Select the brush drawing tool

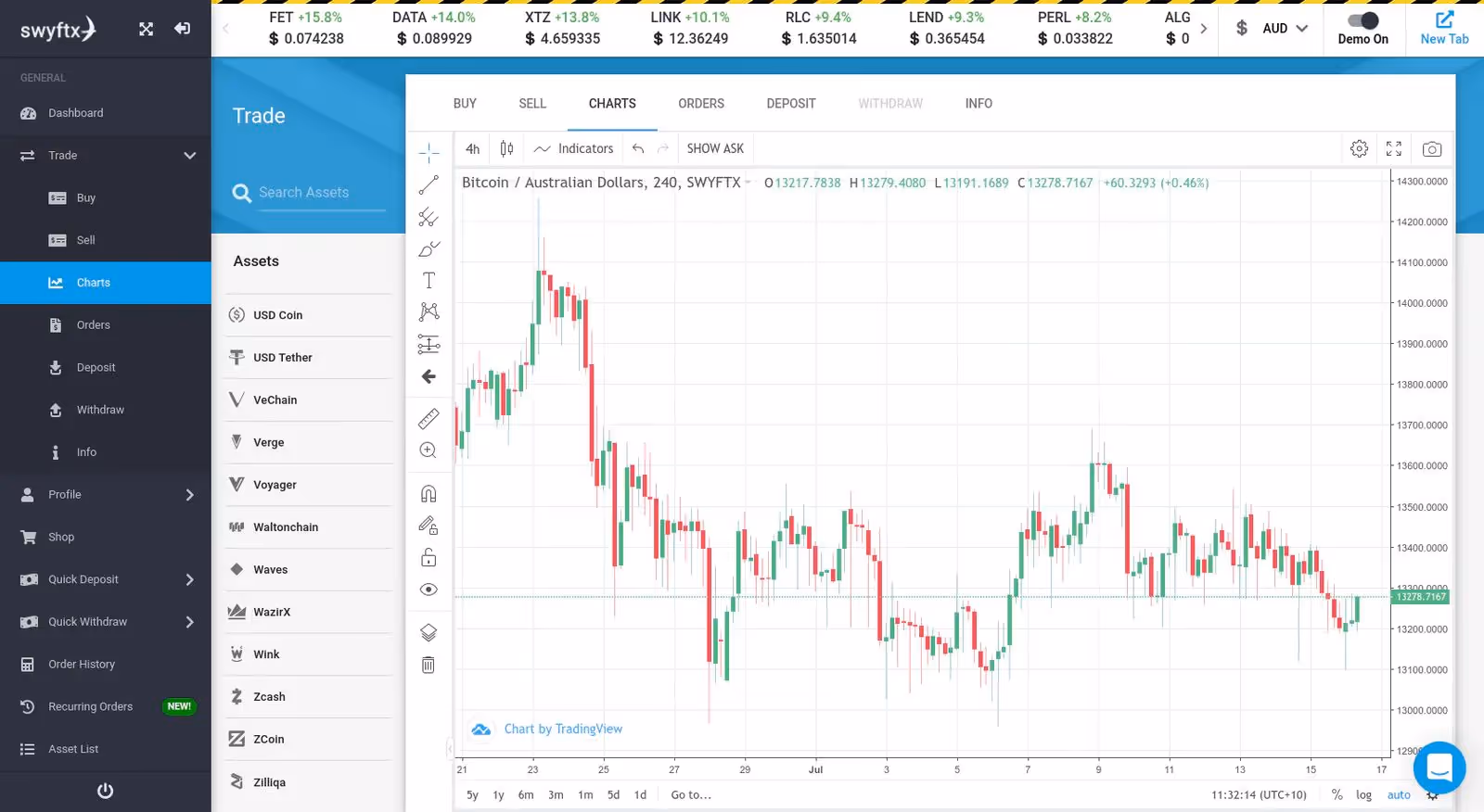pos(429,249)
